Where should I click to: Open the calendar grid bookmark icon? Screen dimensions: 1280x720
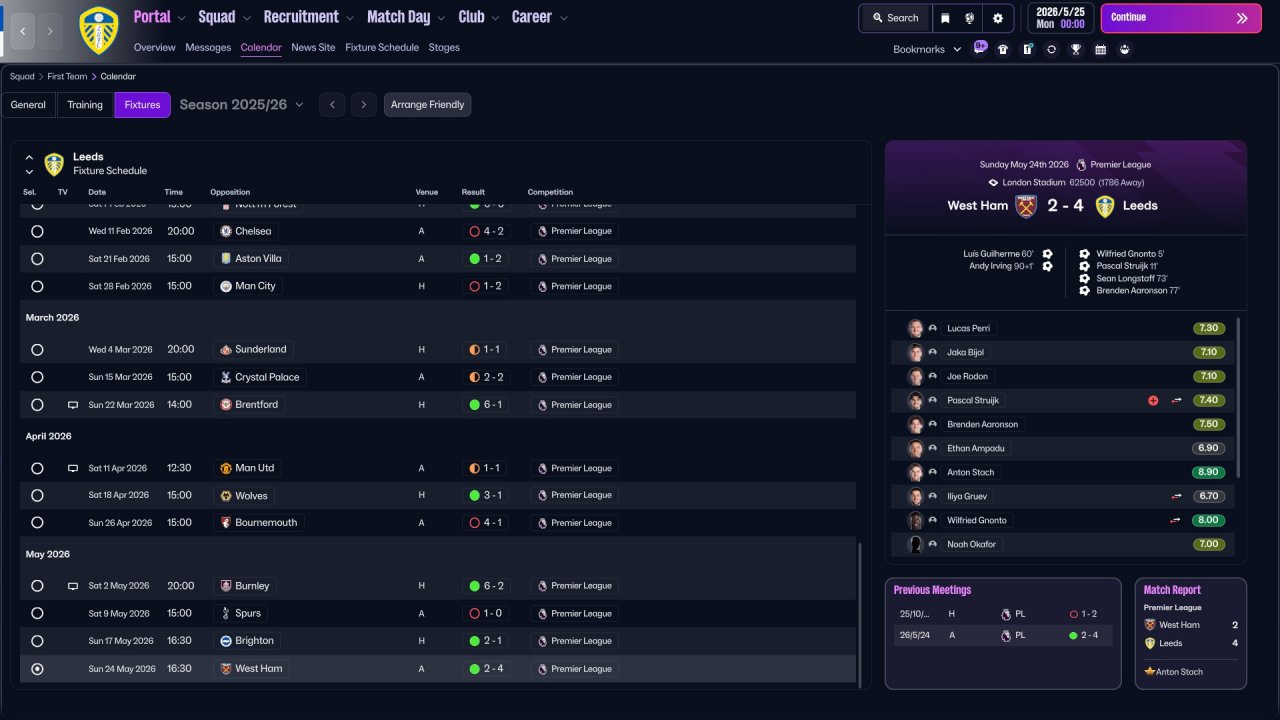(x=1100, y=49)
